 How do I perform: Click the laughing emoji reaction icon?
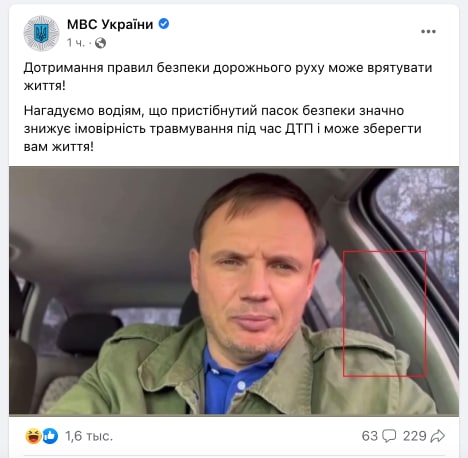click(33, 436)
